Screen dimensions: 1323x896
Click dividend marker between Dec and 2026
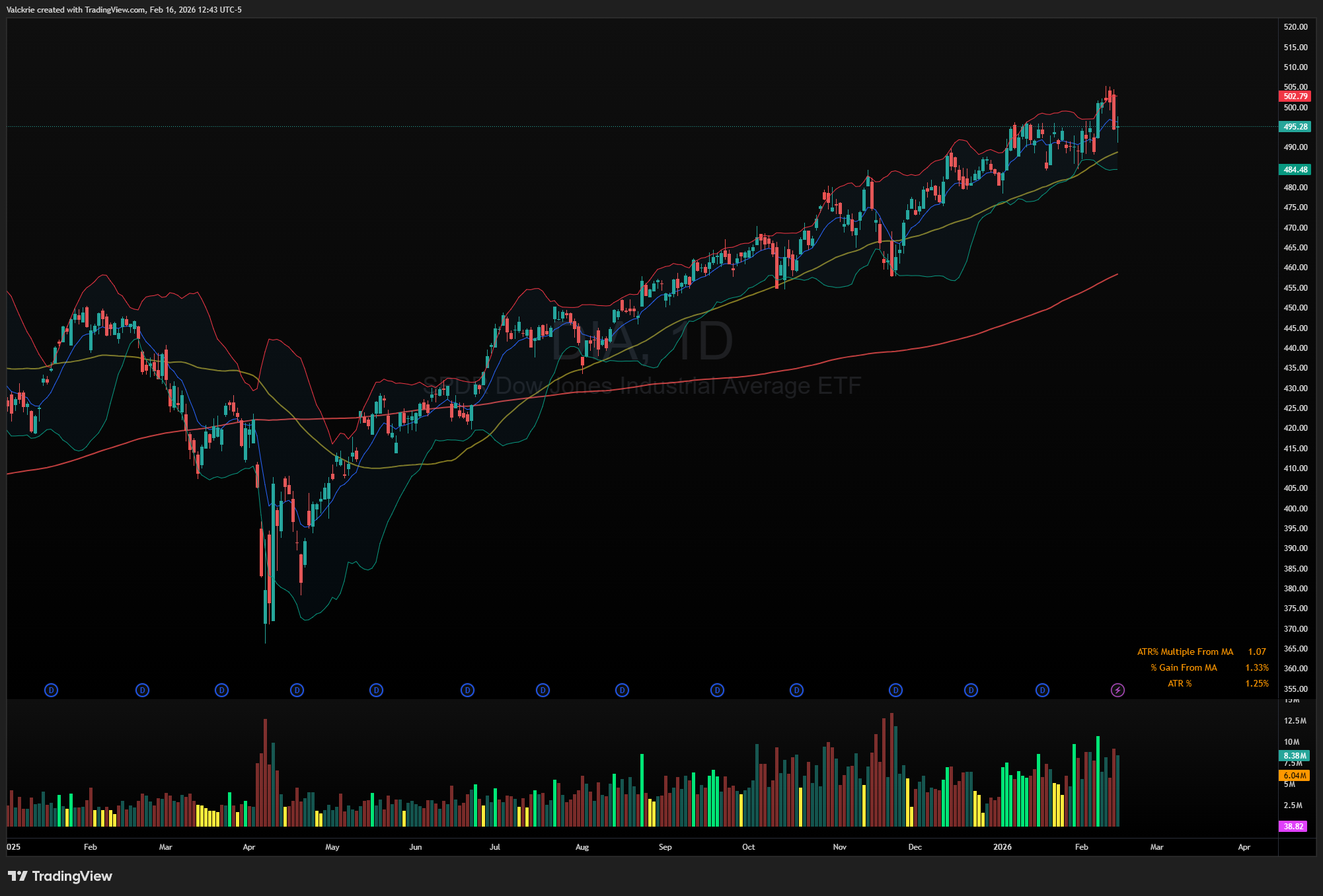[971, 690]
